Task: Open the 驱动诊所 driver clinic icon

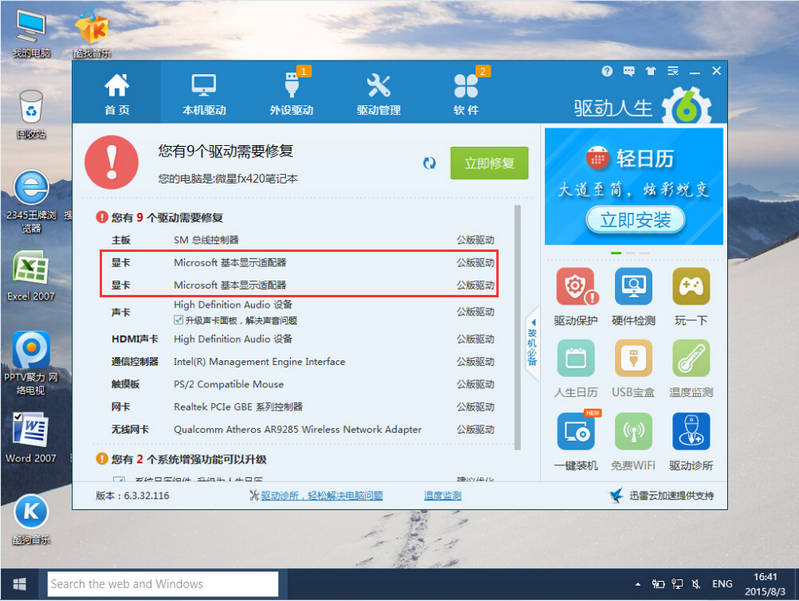Action: (691, 441)
